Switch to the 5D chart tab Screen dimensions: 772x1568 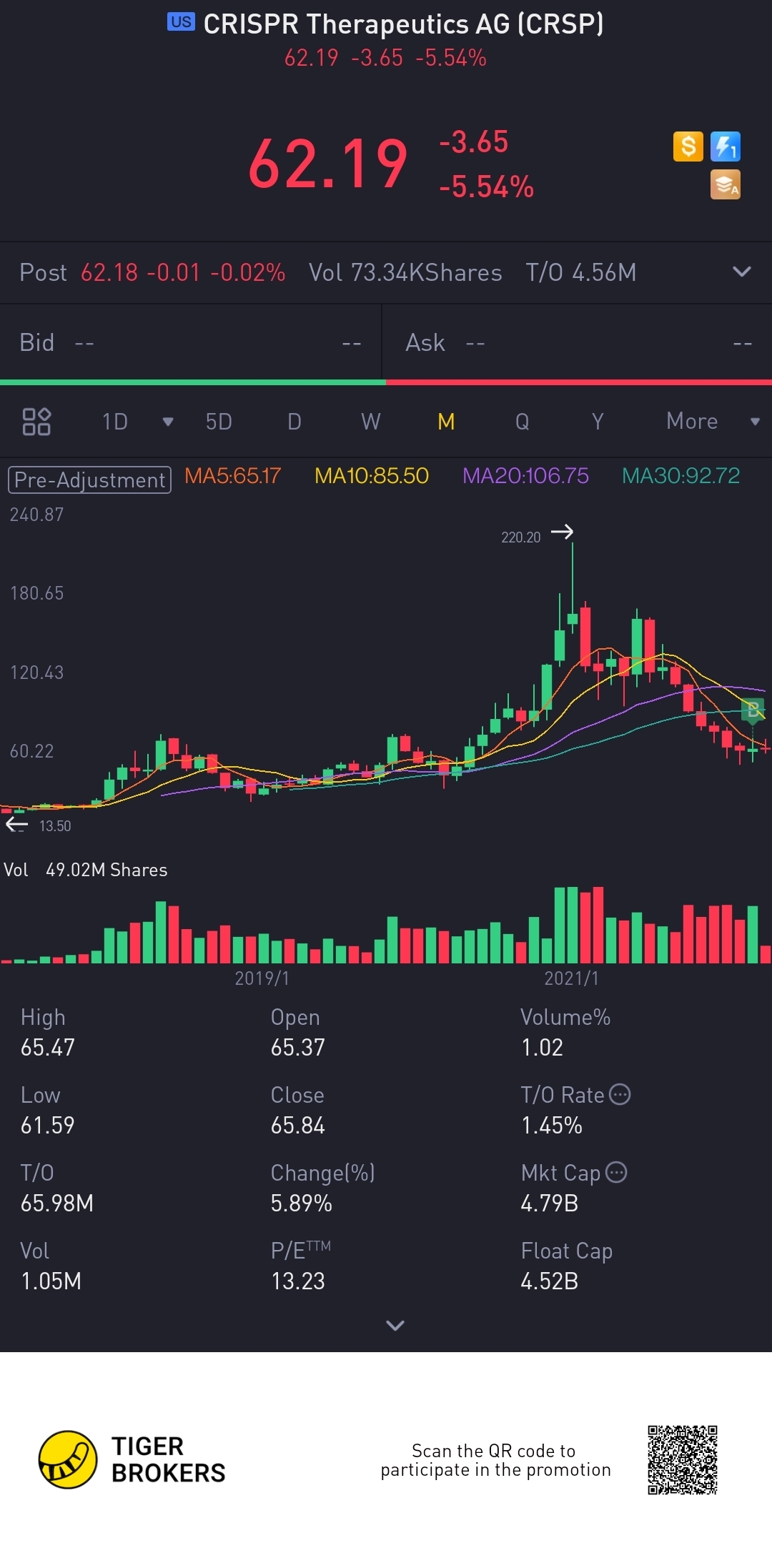tap(219, 422)
